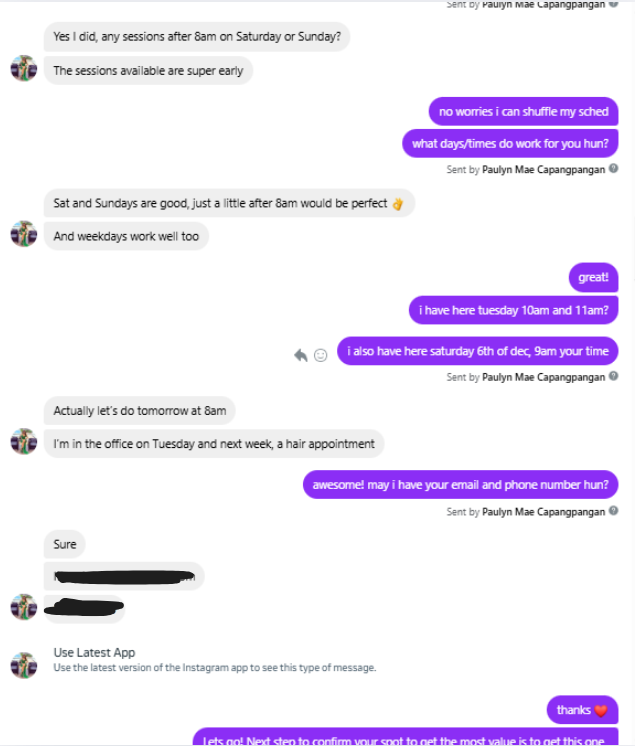This screenshot has width=635, height=746.
Task: Click help icon after sender name below email request
Action: point(614,510)
